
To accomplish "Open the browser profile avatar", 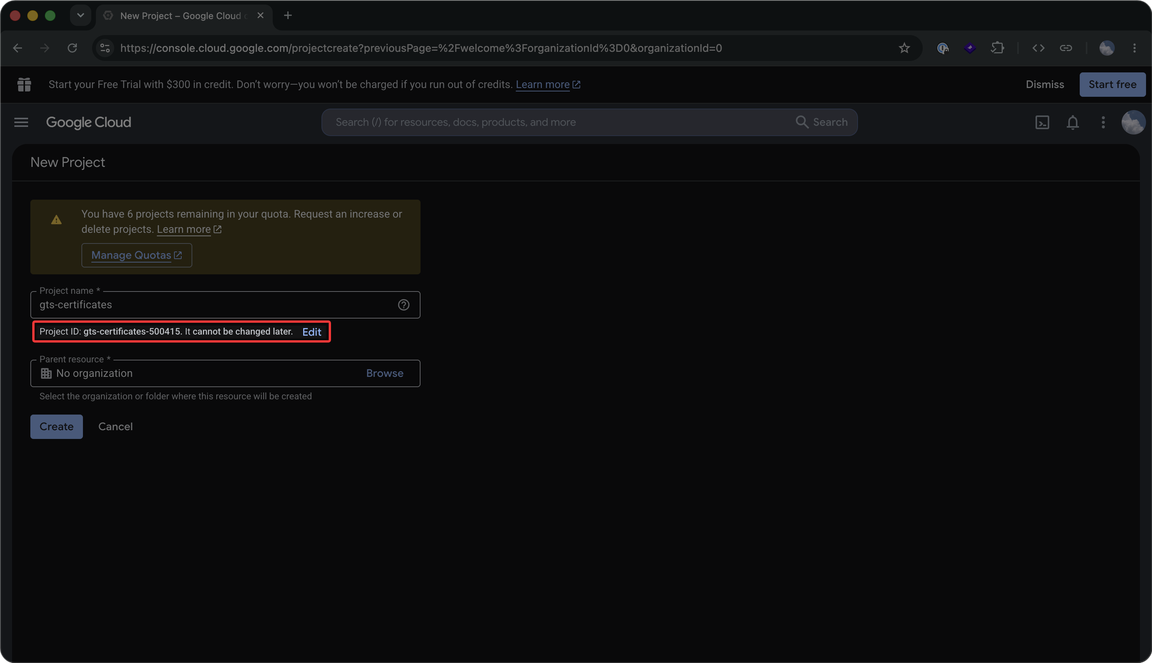I will [1106, 48].
